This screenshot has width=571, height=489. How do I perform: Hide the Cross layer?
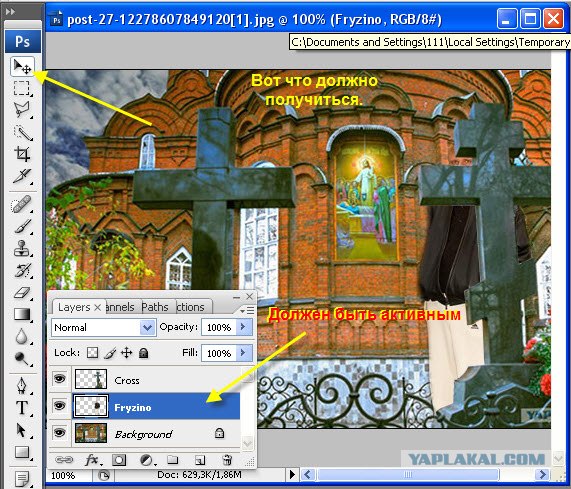point(59,379)
